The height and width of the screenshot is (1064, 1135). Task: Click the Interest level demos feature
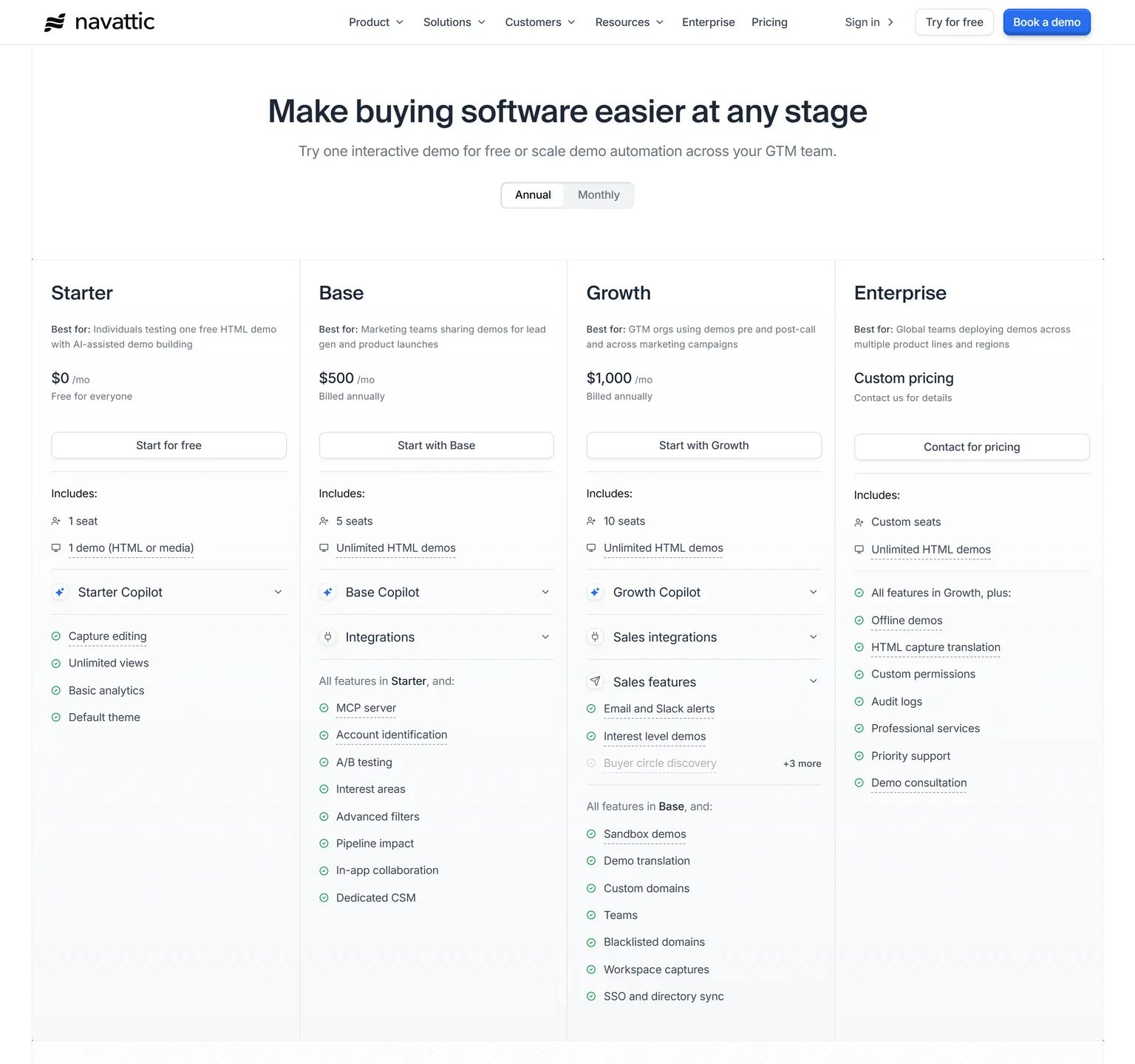pyautogui.click(x=655, y=737)
